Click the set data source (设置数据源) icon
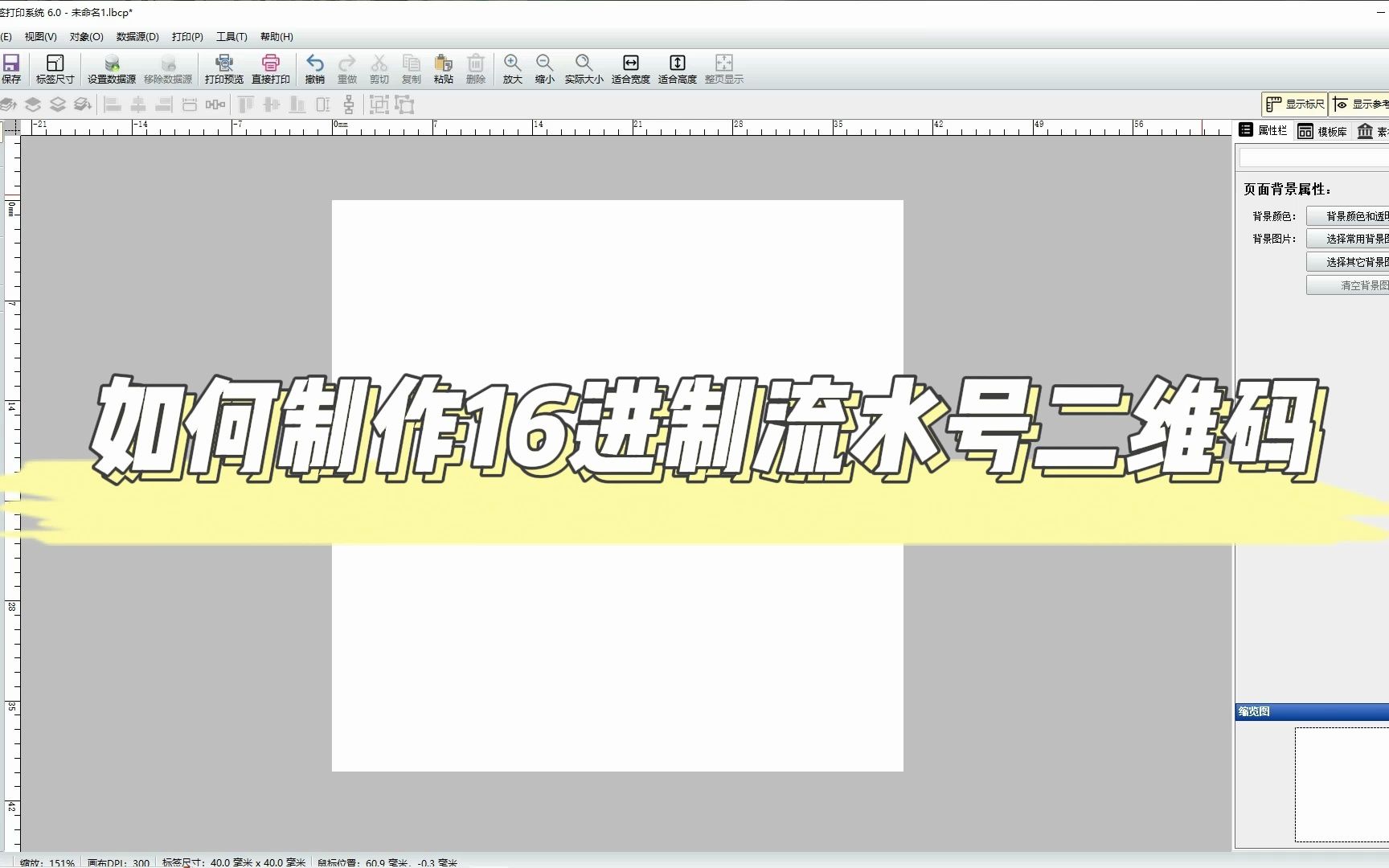The width and height of the screenshot is (1389, 868). pos(112,68)
